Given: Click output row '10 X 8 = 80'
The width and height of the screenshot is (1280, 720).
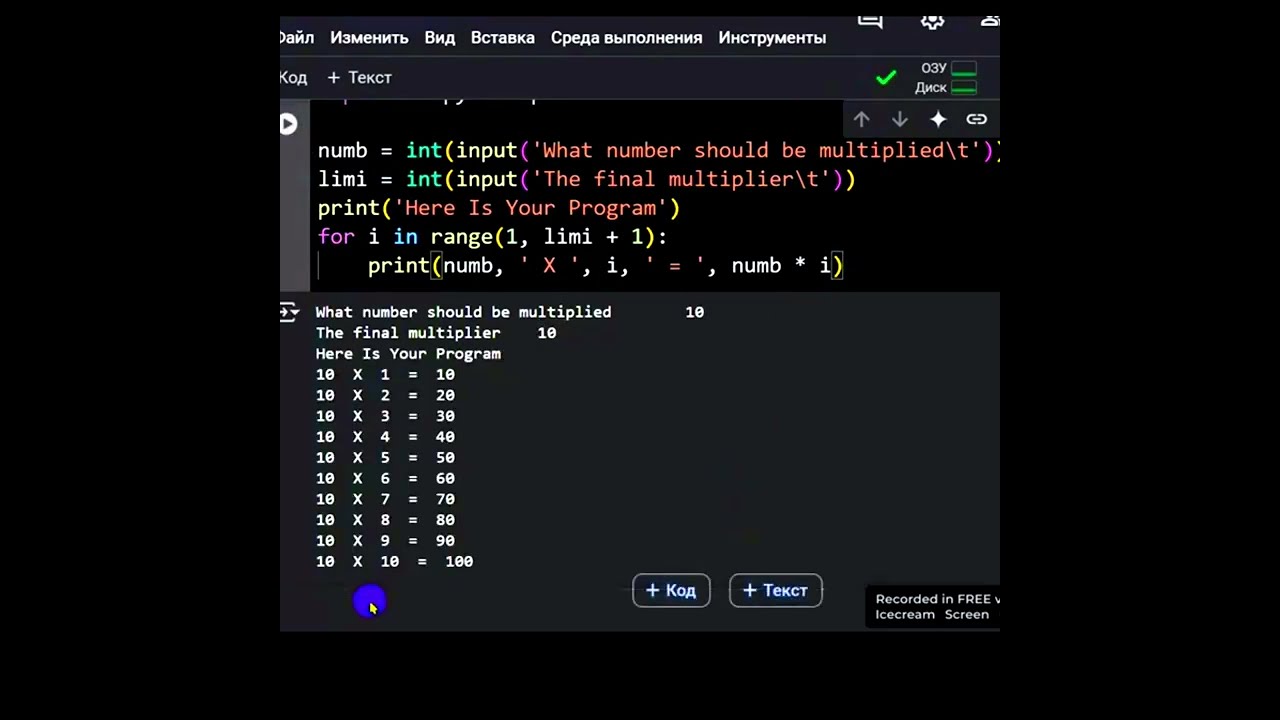Looking at the screenshot, I should [385, 520].
